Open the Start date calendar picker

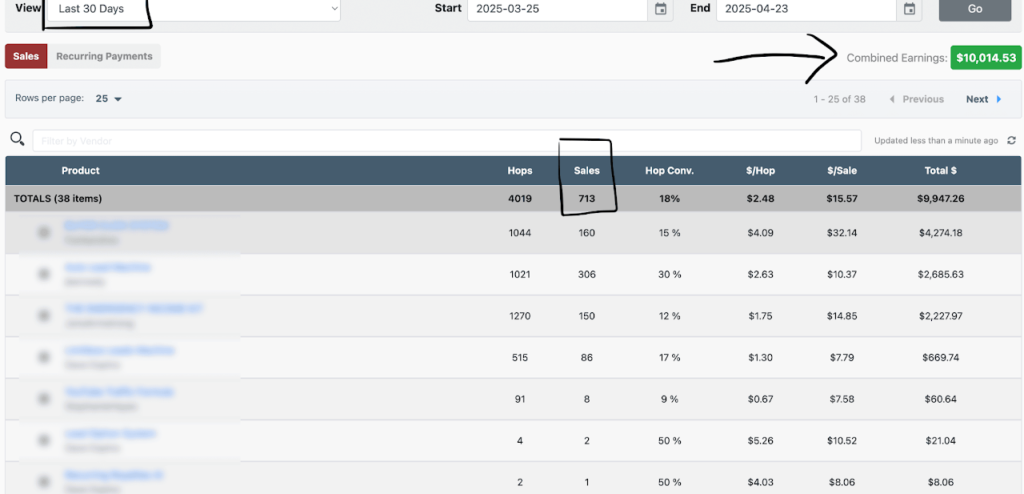[x=660, y=9]
